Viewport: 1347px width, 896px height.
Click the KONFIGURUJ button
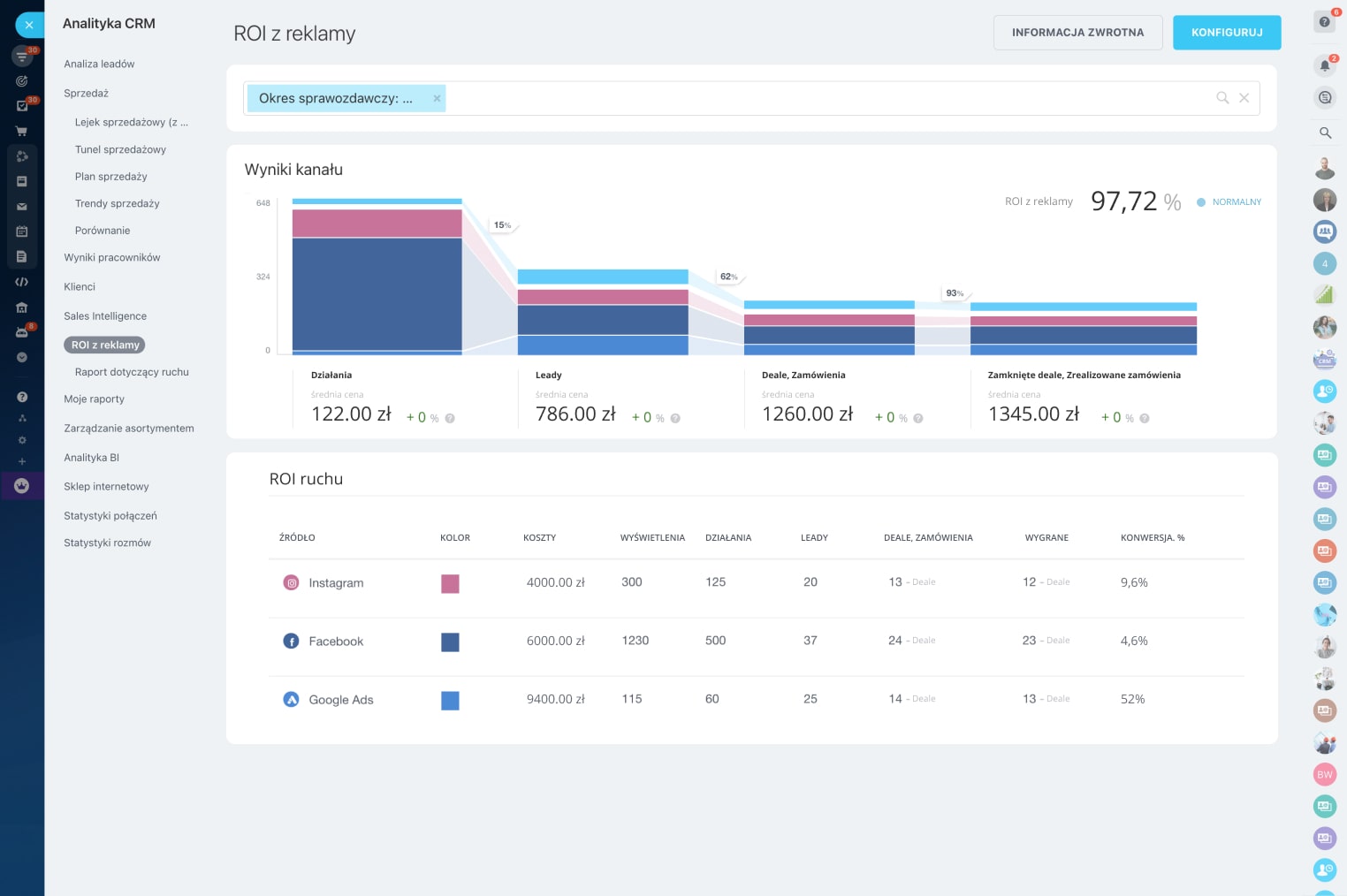pos(1226,33)
